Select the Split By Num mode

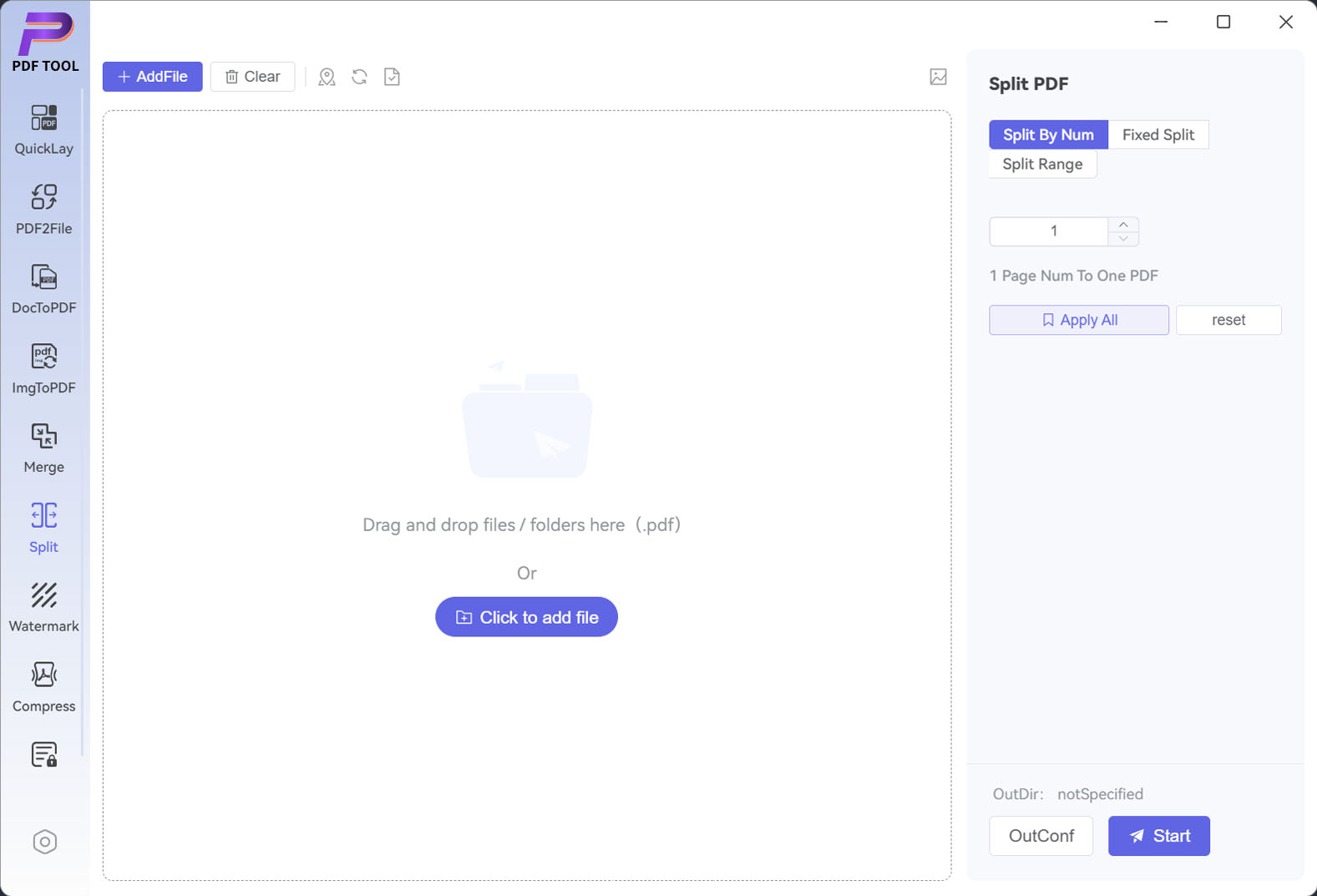[1048, 134]
